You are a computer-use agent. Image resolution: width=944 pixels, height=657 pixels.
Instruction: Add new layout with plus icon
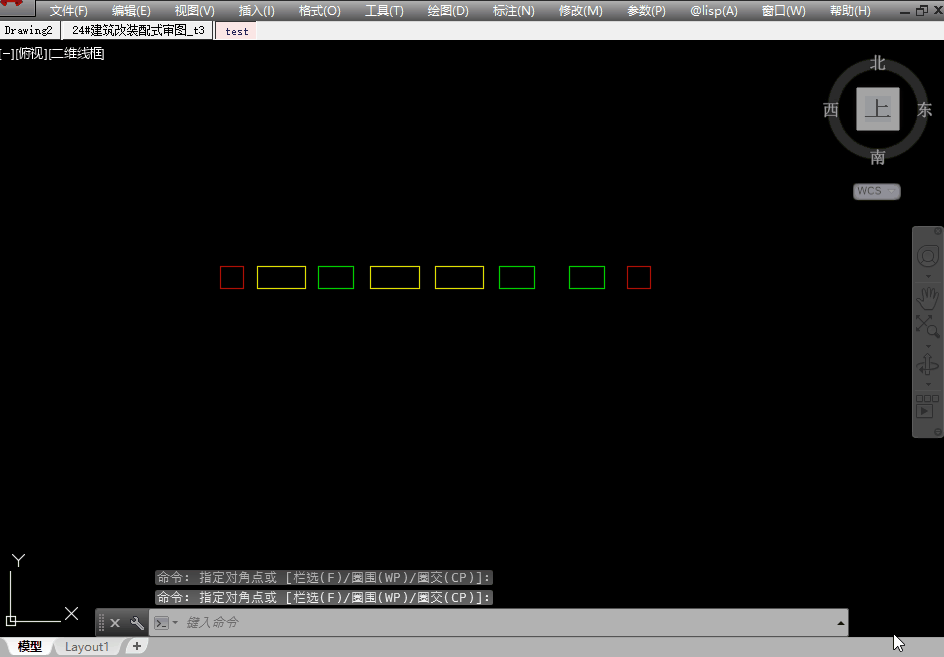click(137, 647)
